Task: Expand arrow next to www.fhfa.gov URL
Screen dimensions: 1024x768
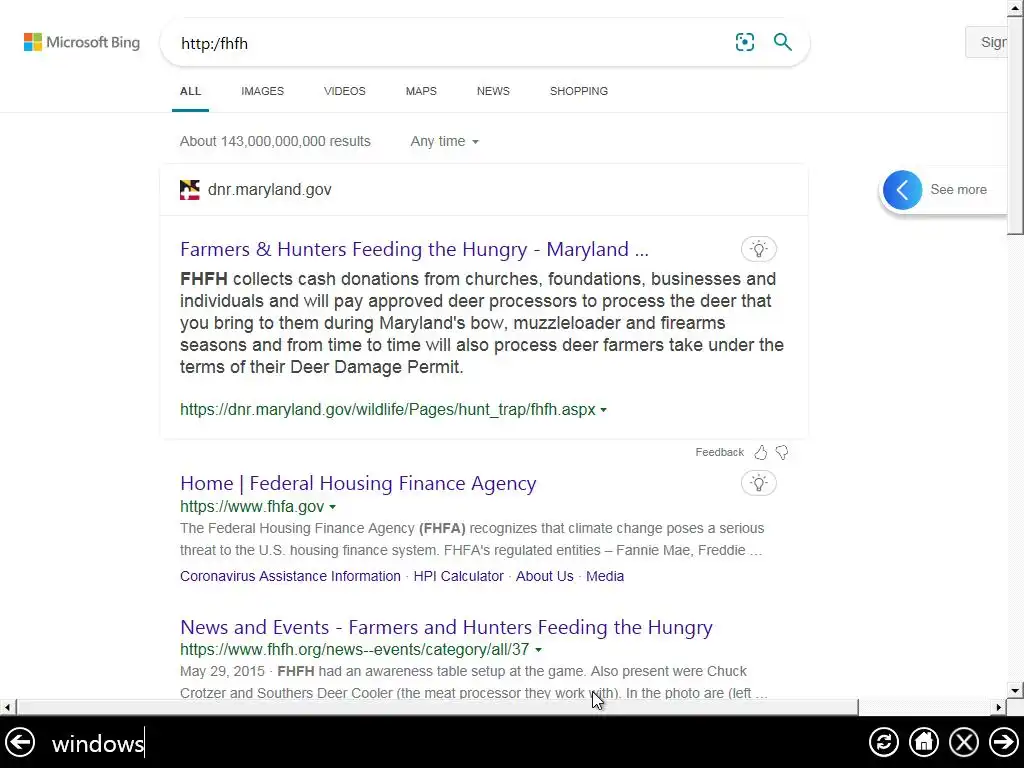Action: pyautogui.click(x=332, y=507)
